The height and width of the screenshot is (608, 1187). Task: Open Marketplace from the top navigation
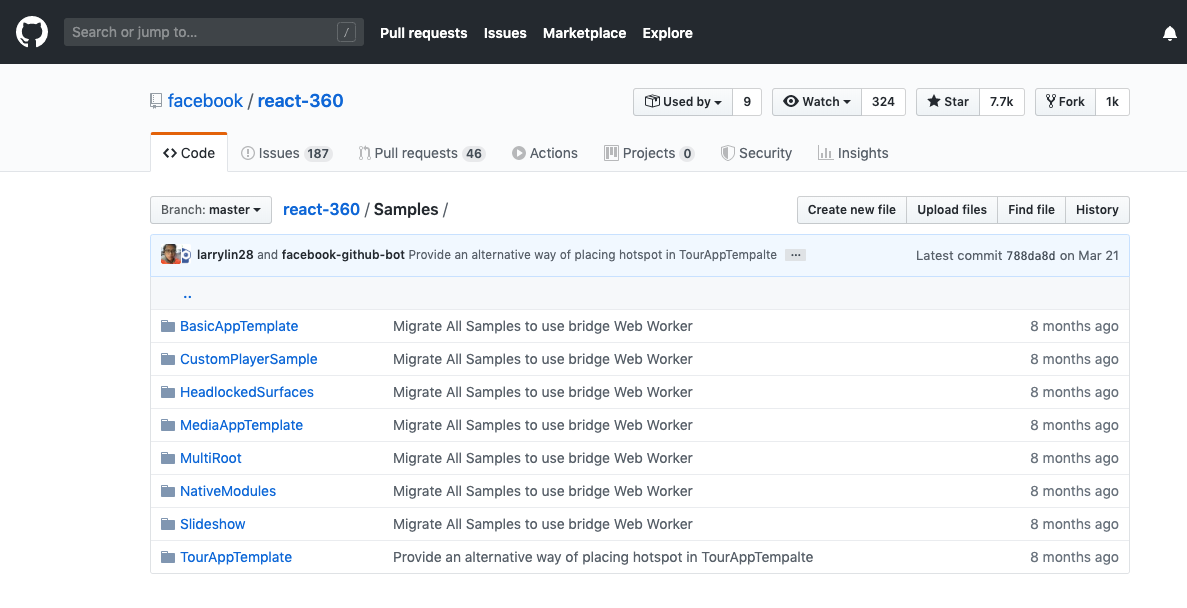584,33
